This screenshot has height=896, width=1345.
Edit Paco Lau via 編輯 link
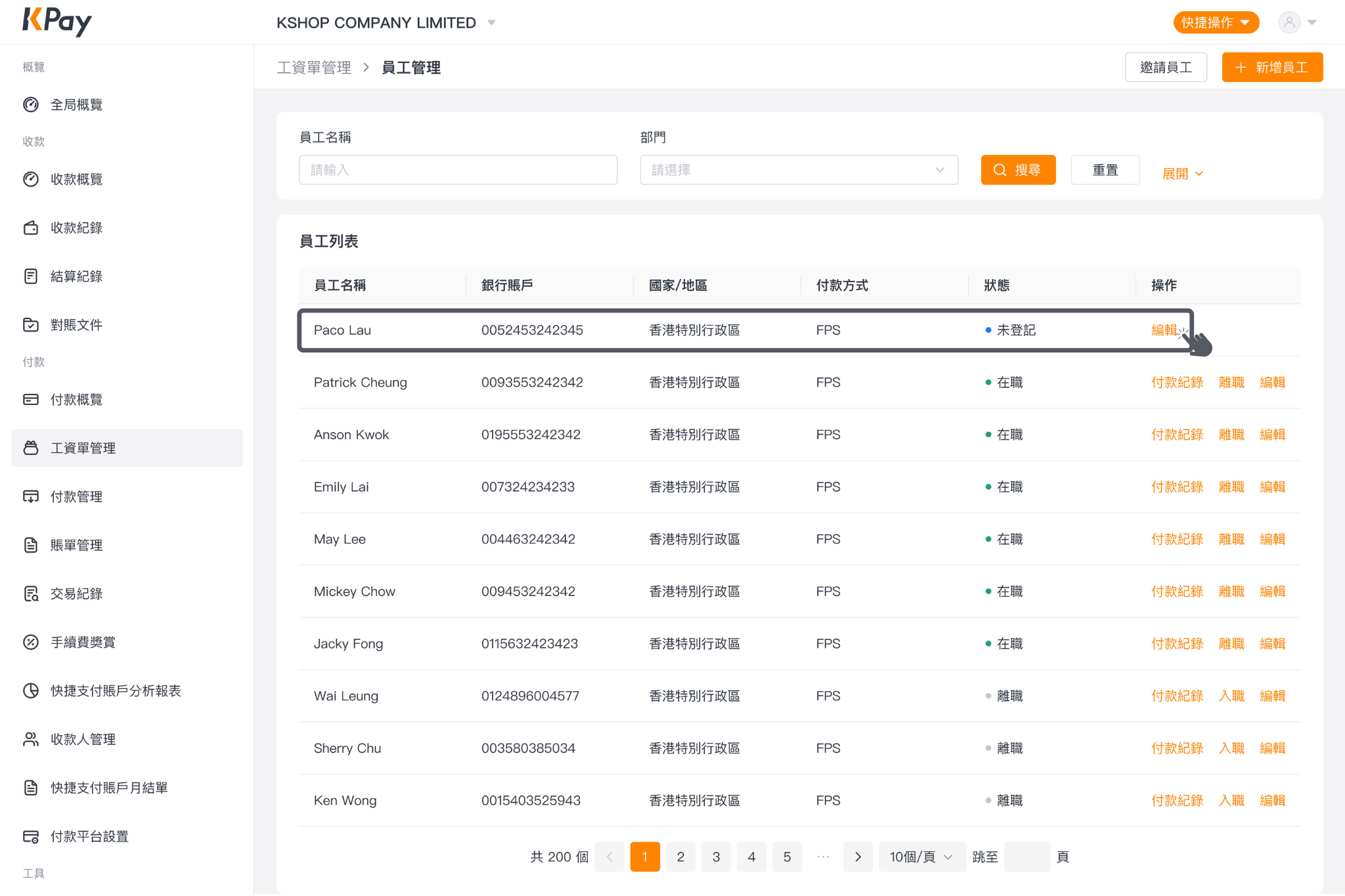[x=1164, y=331]
